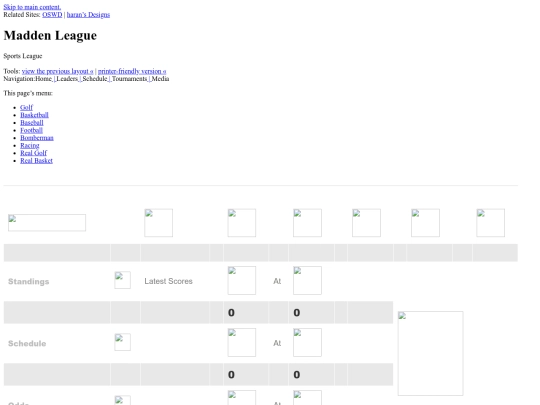Click the team image left of "At" in Latest Scores row

[x=242, y=280]
